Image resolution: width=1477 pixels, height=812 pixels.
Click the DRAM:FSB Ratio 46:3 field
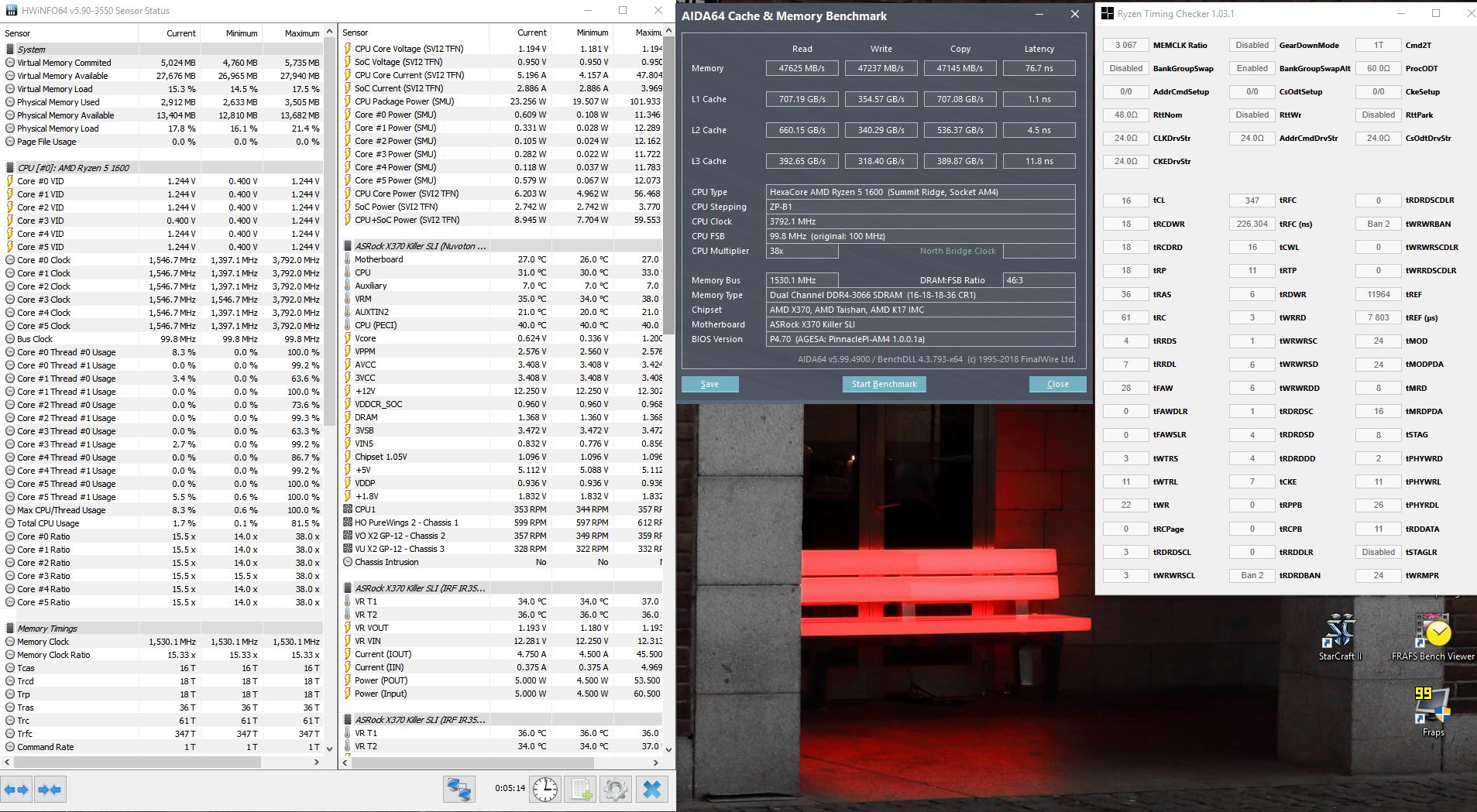1039,280
